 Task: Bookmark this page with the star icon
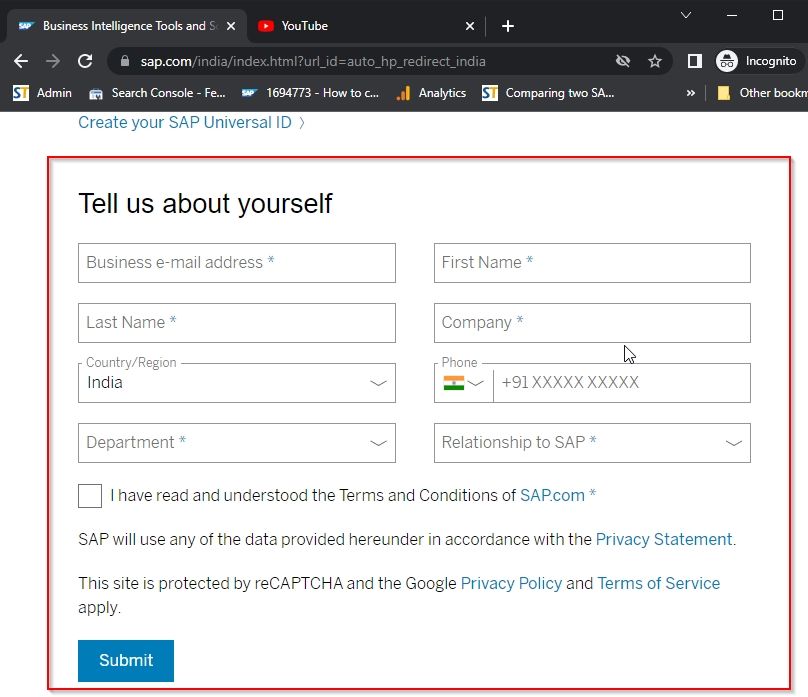pyautogui.click(x=655, y=61)
